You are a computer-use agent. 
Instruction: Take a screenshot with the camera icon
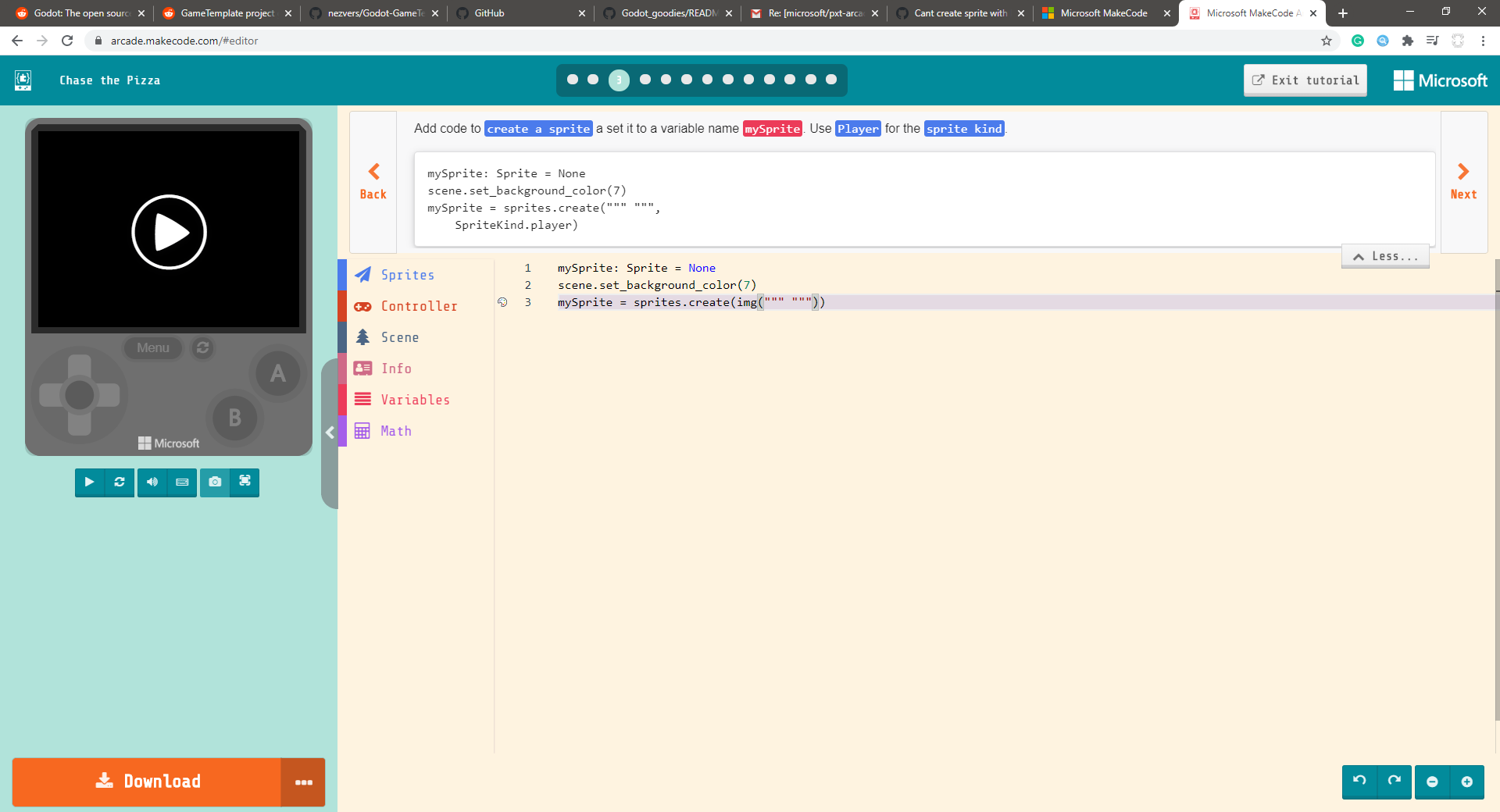(214, 483)
